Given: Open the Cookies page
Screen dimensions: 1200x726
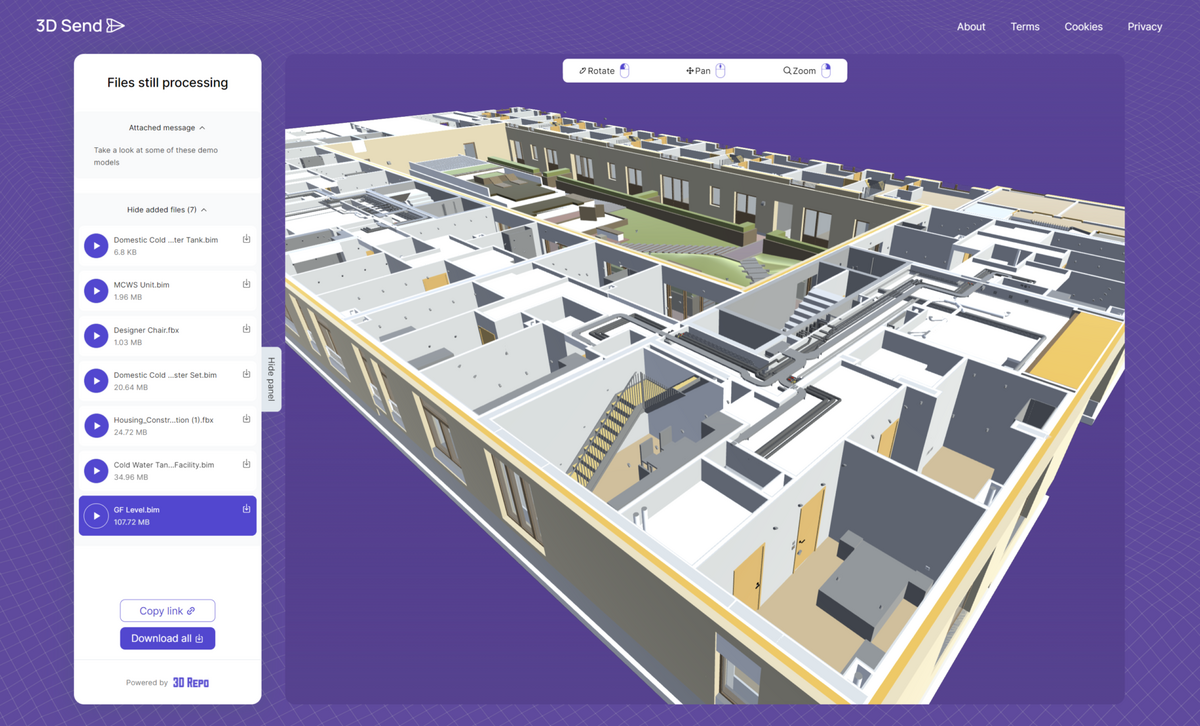Looking at the screenshot, I should 1083,27.
